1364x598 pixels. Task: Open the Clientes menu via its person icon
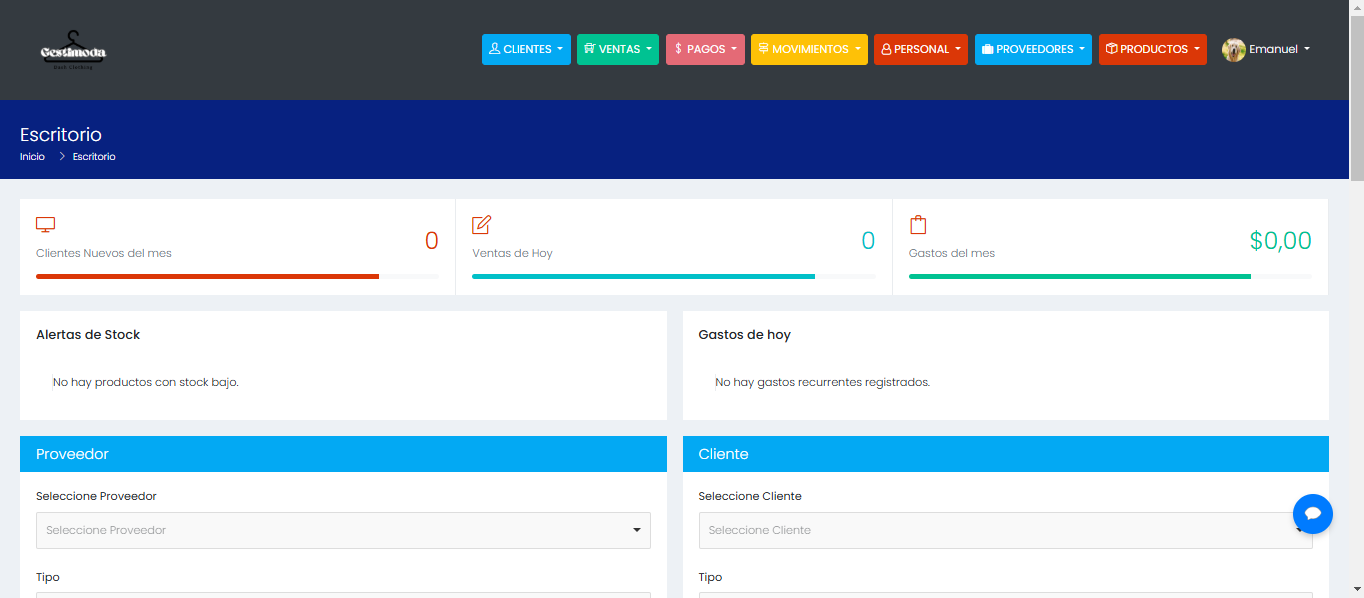pyautogui.click(x=494, y=49)
